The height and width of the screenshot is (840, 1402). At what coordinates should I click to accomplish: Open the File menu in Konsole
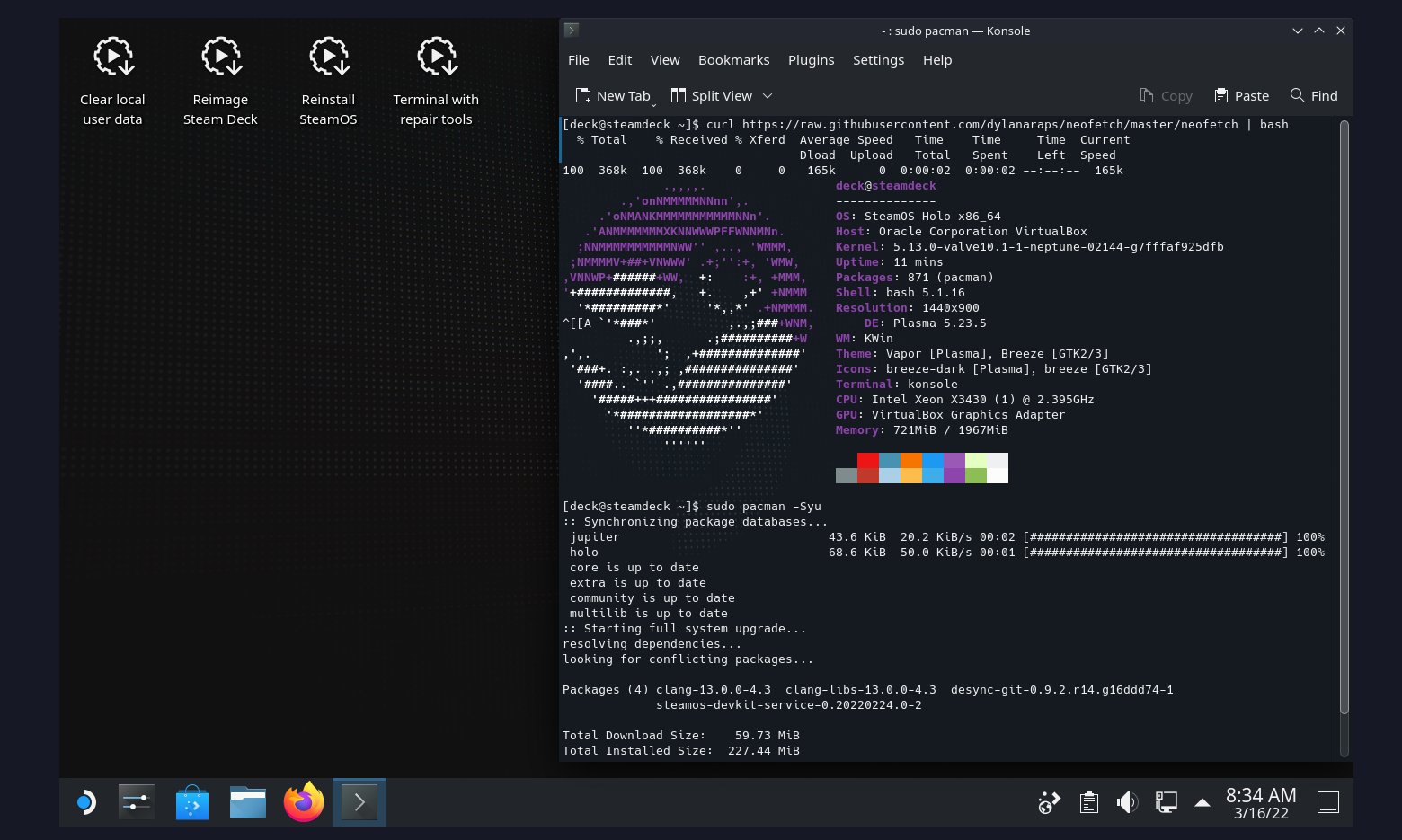579,60
